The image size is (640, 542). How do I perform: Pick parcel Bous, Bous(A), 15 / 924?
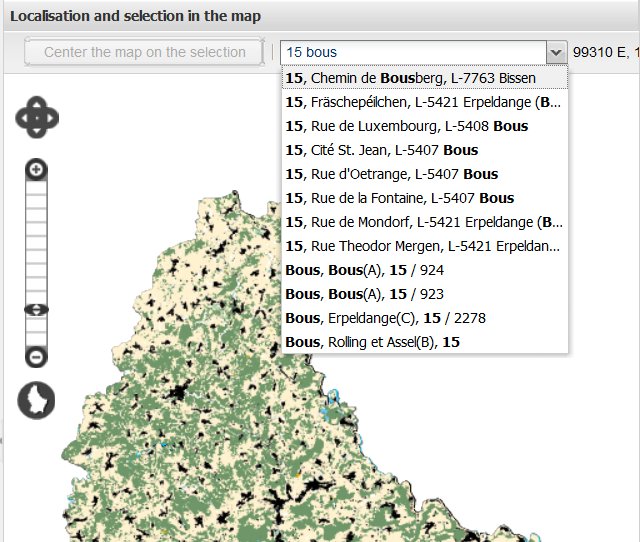(365, 270)
